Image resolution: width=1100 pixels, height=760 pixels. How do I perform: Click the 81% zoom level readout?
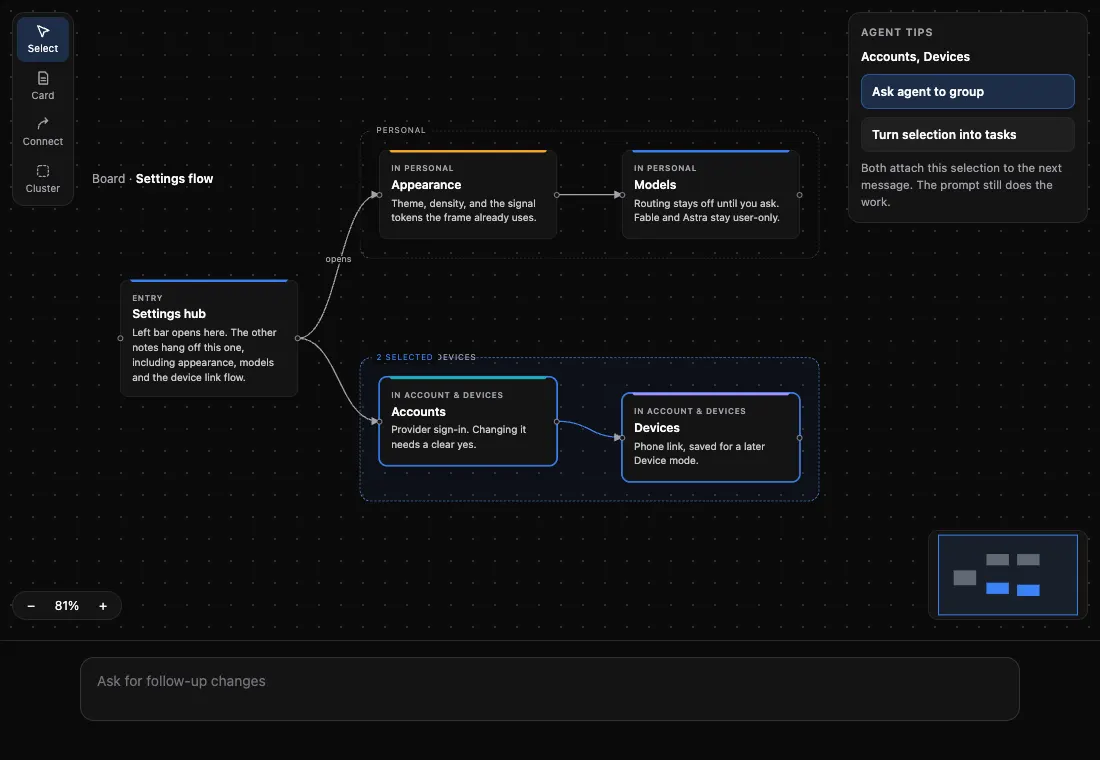click(x=67, y=606)
